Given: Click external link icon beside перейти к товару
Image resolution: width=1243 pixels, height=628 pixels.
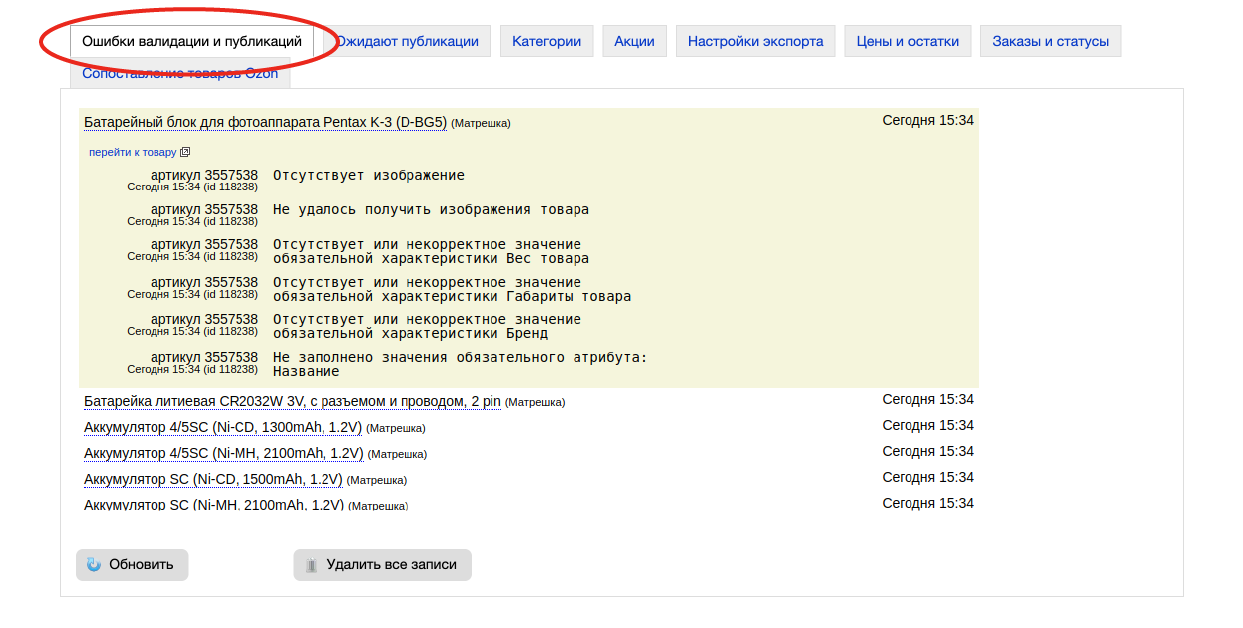Looking at the screenshot, I should pyautogui.click(x=185, y=153).
